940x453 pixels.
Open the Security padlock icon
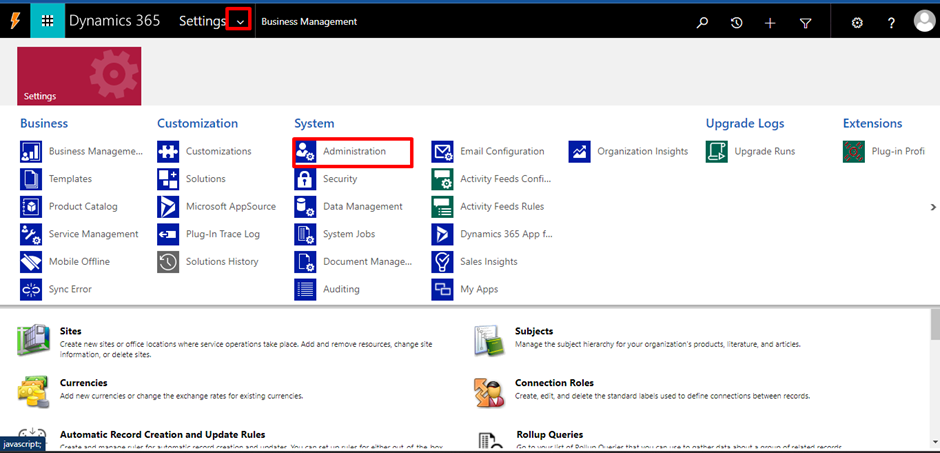coord(305,179)
